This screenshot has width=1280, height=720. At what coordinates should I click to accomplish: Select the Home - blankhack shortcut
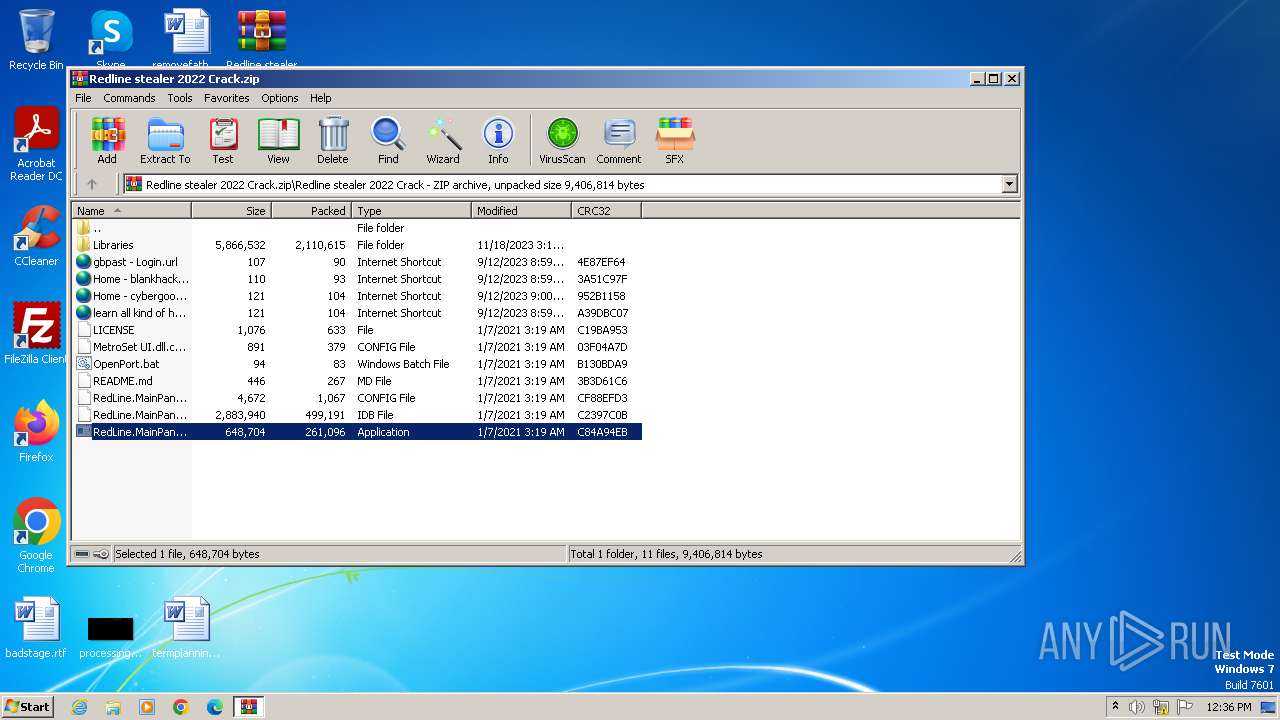[357, 279]
